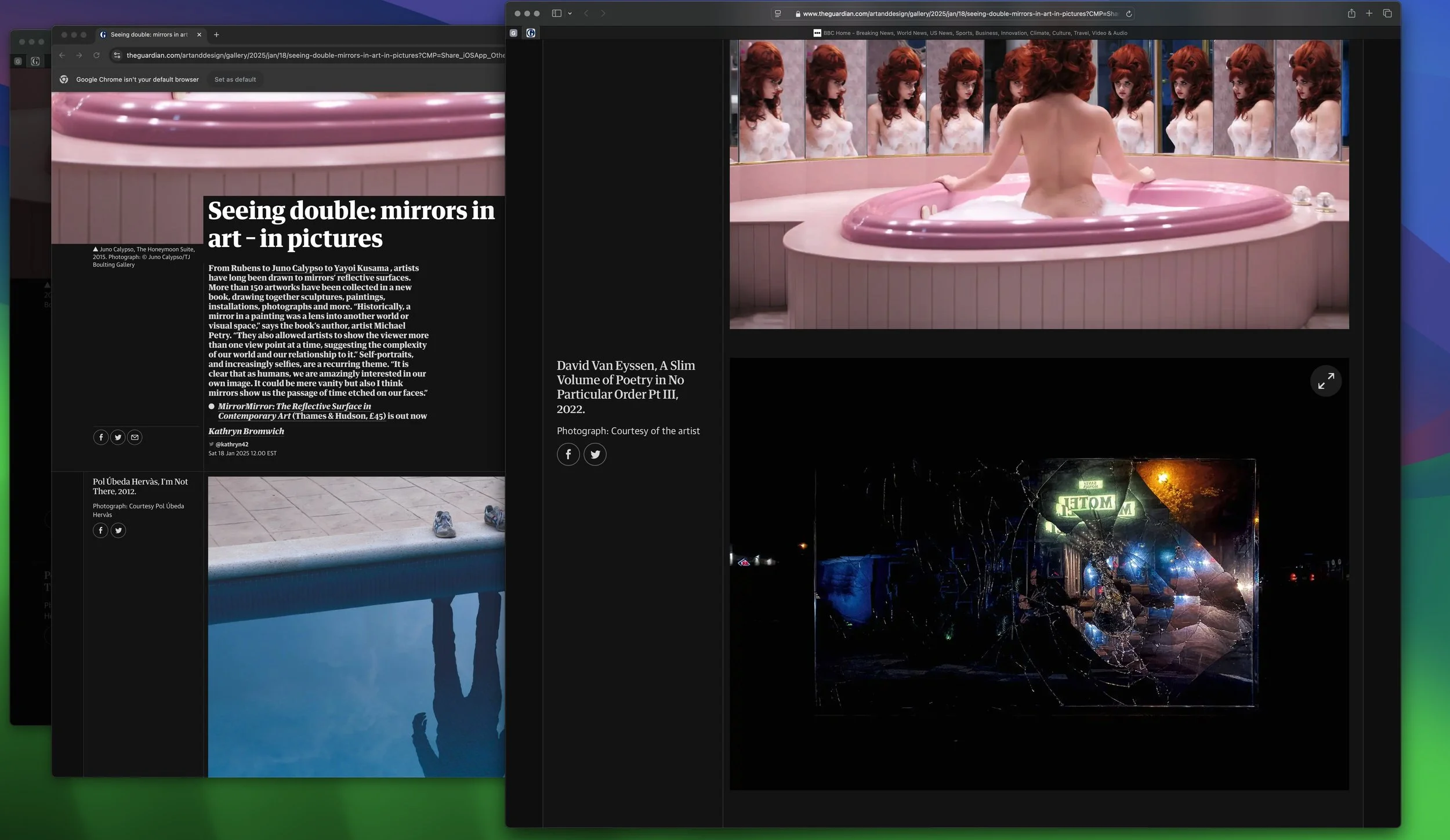Screen dimensions: 1450x840
Task: Open the tab group chevron dropdown in Safari
Action: 570,13
